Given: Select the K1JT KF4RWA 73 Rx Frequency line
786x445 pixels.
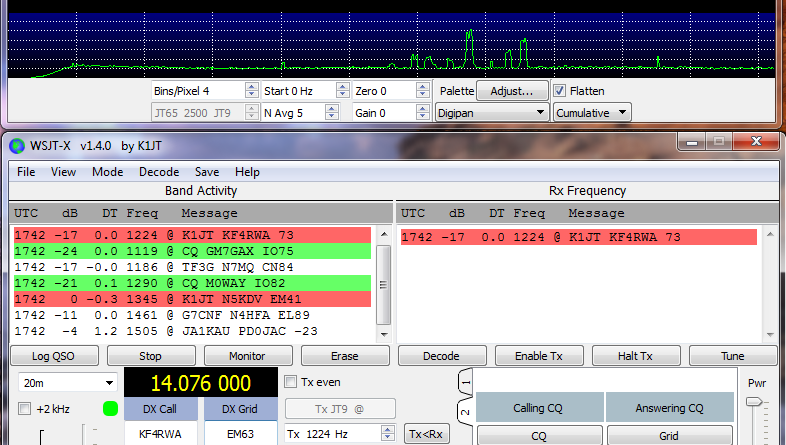Looking at the screenshot, I should pos(579,237).
